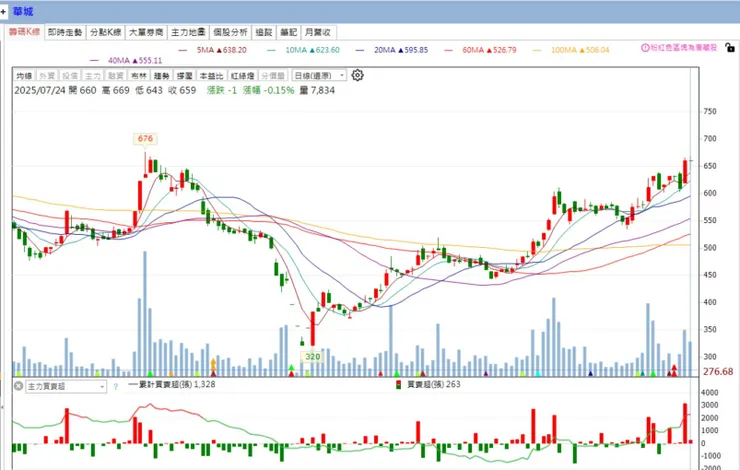Close the 主力買賣超 indicator panel
Viewport: 740px width, 470px height.
(18, 386)
